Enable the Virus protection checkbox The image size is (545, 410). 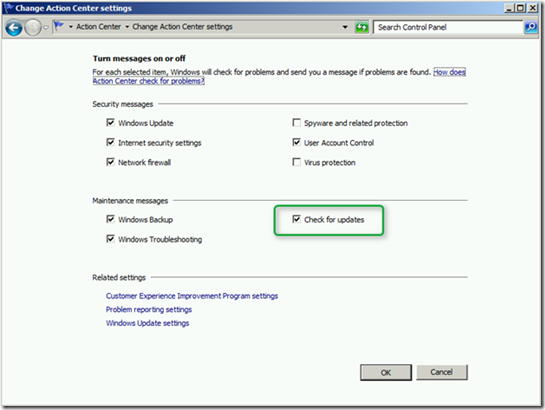[296, 162]
